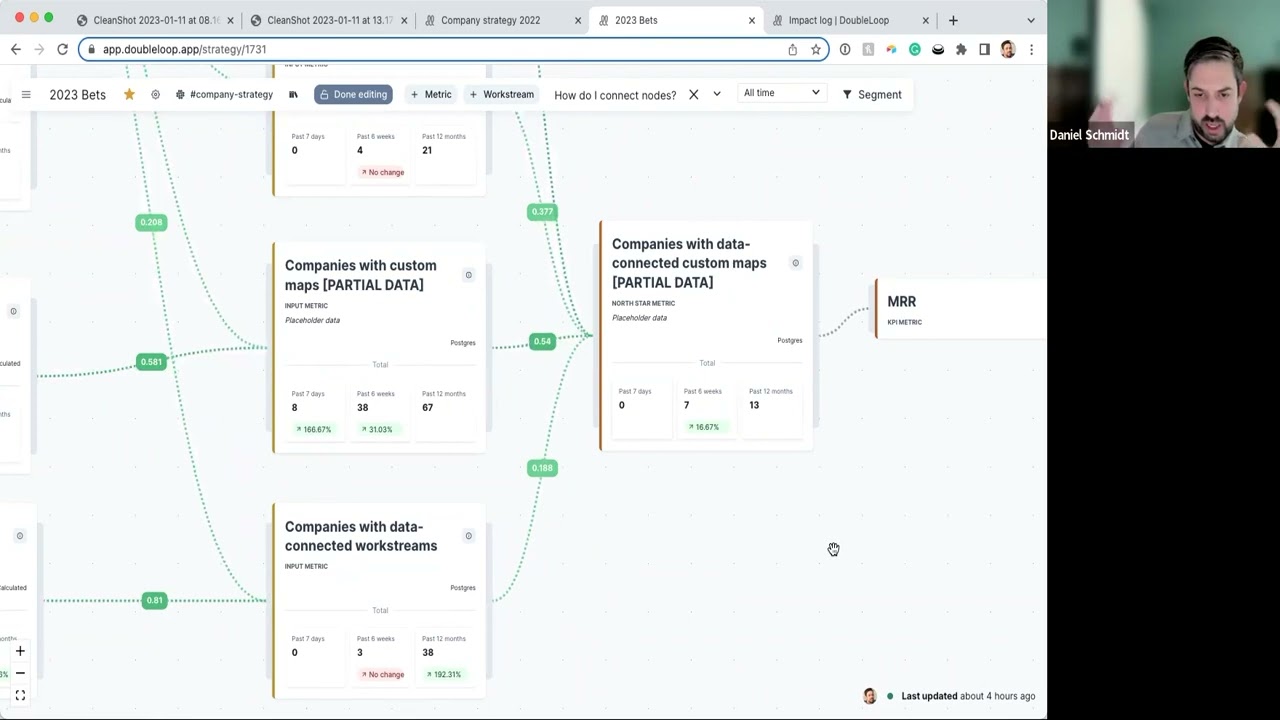Toggle the browser side panel

(985, 49)
